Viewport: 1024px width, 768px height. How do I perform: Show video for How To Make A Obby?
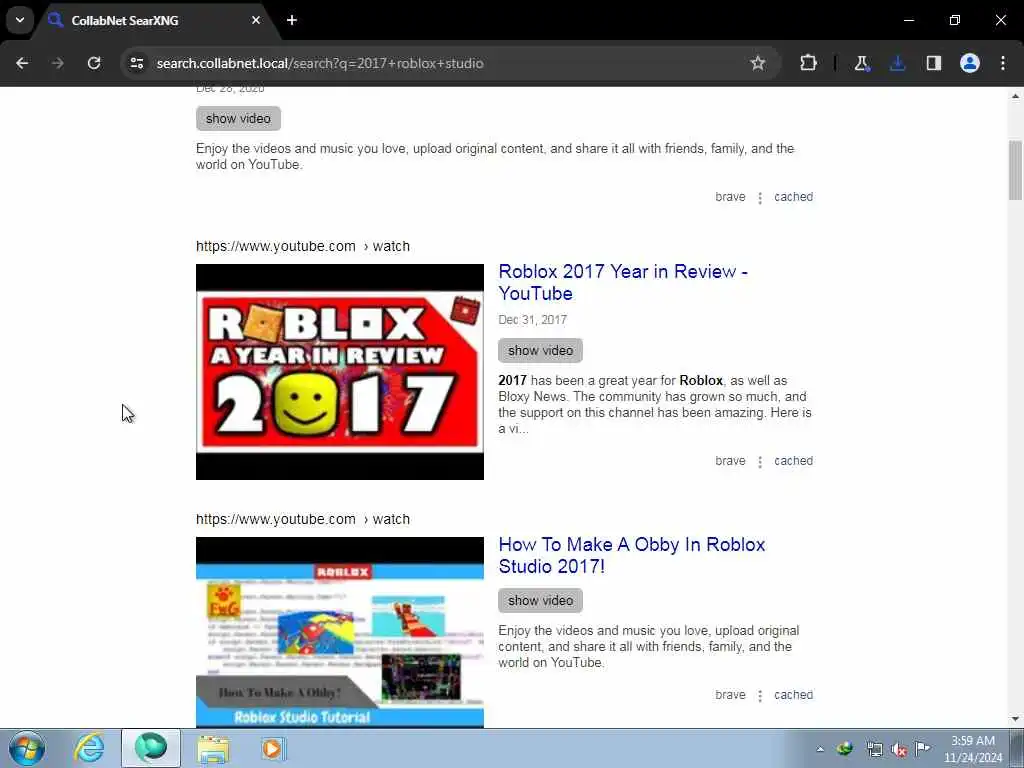[x=540, y=601]
